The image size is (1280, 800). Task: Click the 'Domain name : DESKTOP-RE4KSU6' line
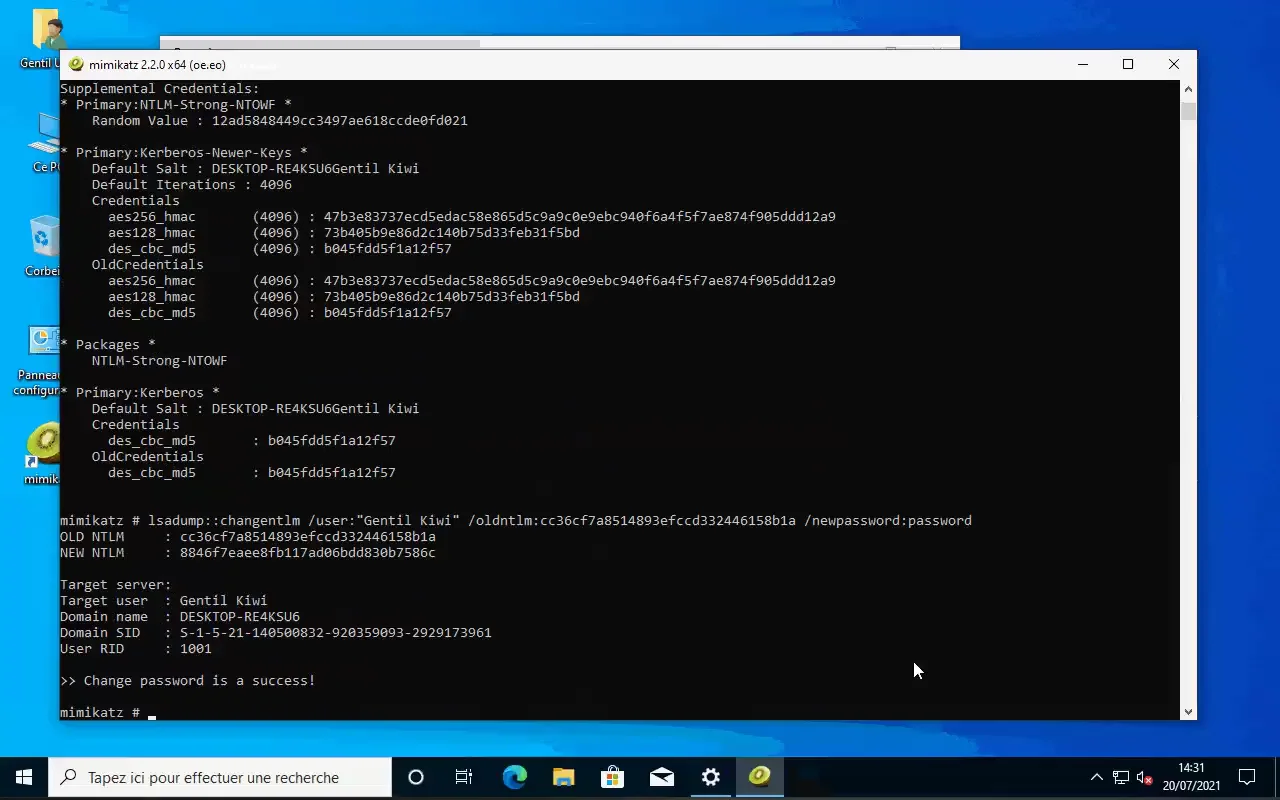180,617
